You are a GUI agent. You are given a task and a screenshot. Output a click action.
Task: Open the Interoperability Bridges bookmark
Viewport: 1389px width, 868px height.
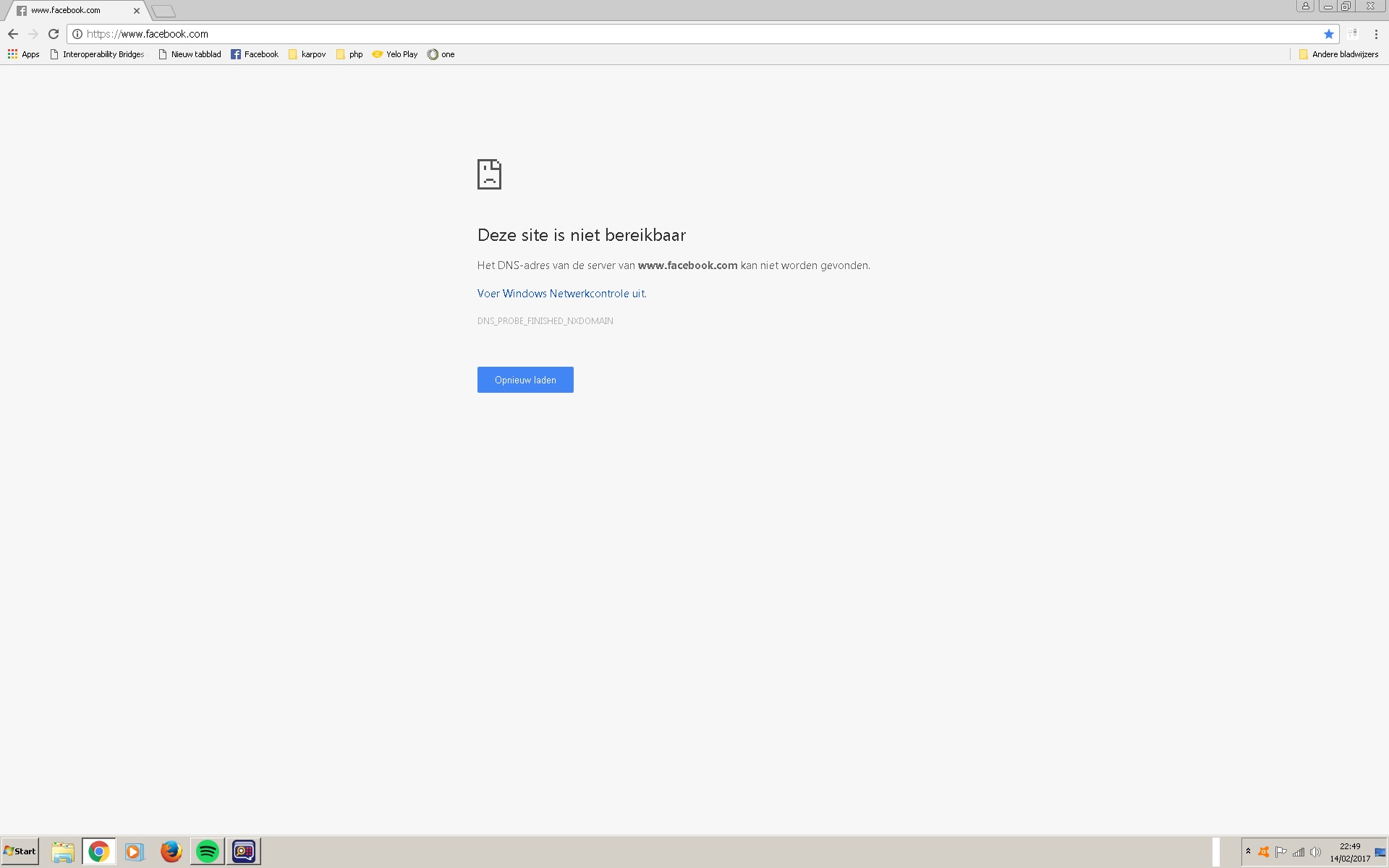tap(97, 54)
